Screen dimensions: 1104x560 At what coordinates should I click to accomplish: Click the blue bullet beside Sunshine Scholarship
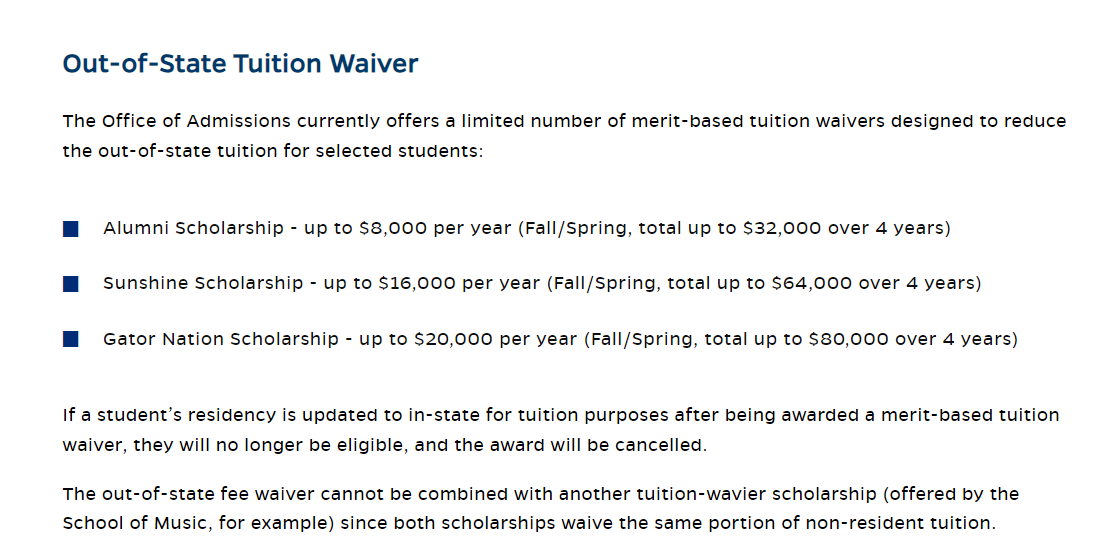point(70,284)
